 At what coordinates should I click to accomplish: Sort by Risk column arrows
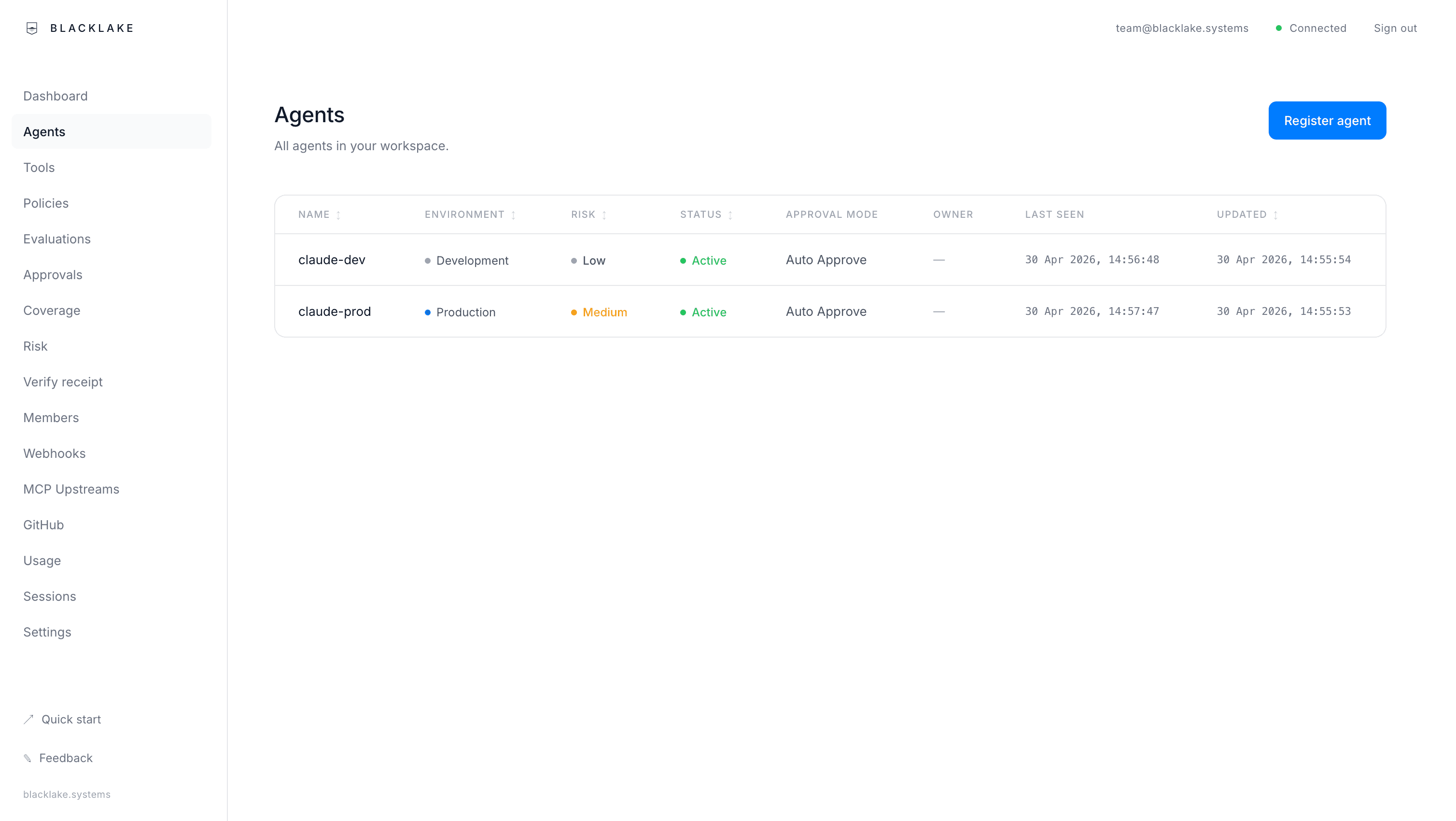tap(603, 215)
